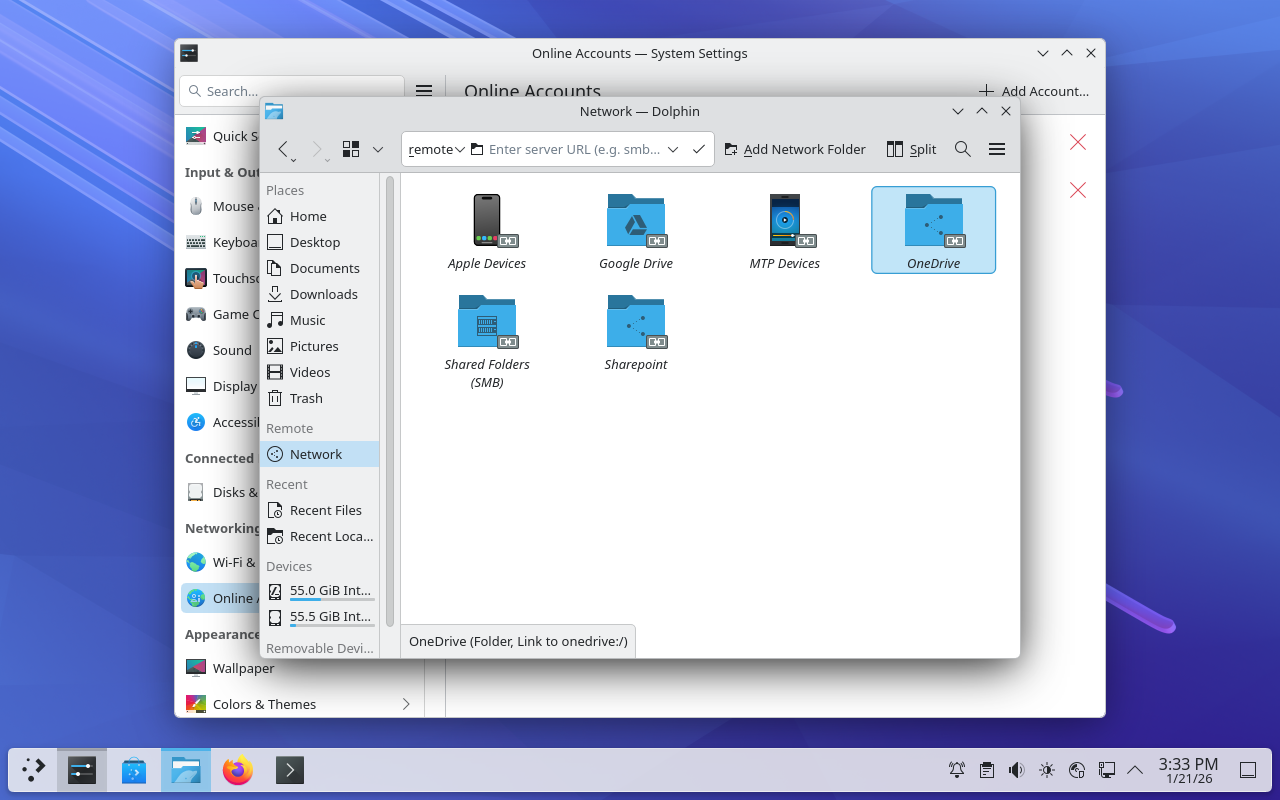Select Downloads in Places panel
This screenshot has width=1280, height=800.
pos(323,294)
